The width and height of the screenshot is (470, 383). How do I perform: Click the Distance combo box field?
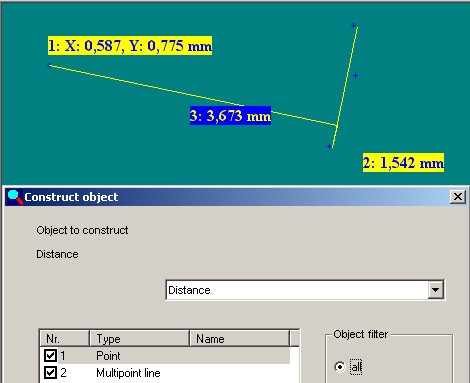tap(305, 290)
